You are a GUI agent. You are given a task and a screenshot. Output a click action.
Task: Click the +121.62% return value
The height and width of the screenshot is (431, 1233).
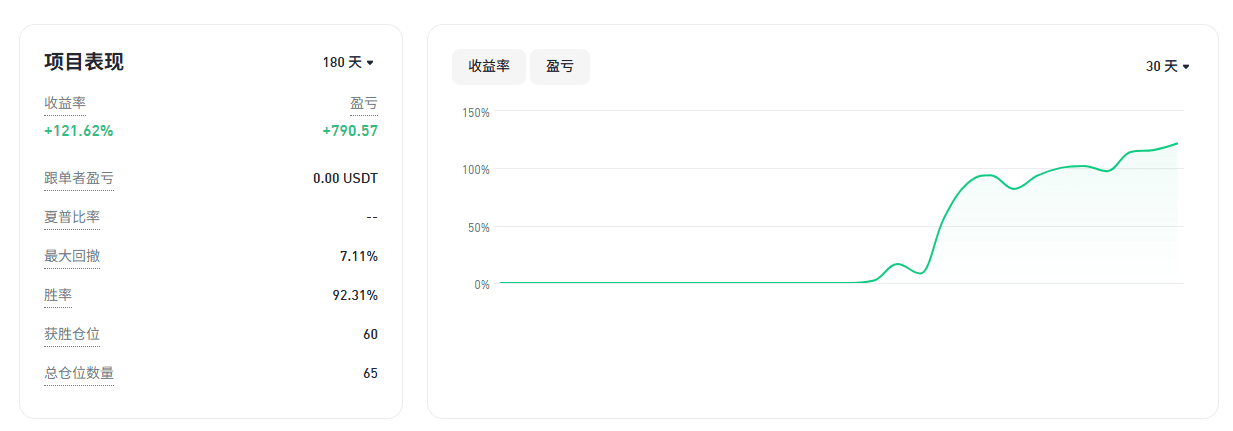pyautogui.click(x=79, y=130)
